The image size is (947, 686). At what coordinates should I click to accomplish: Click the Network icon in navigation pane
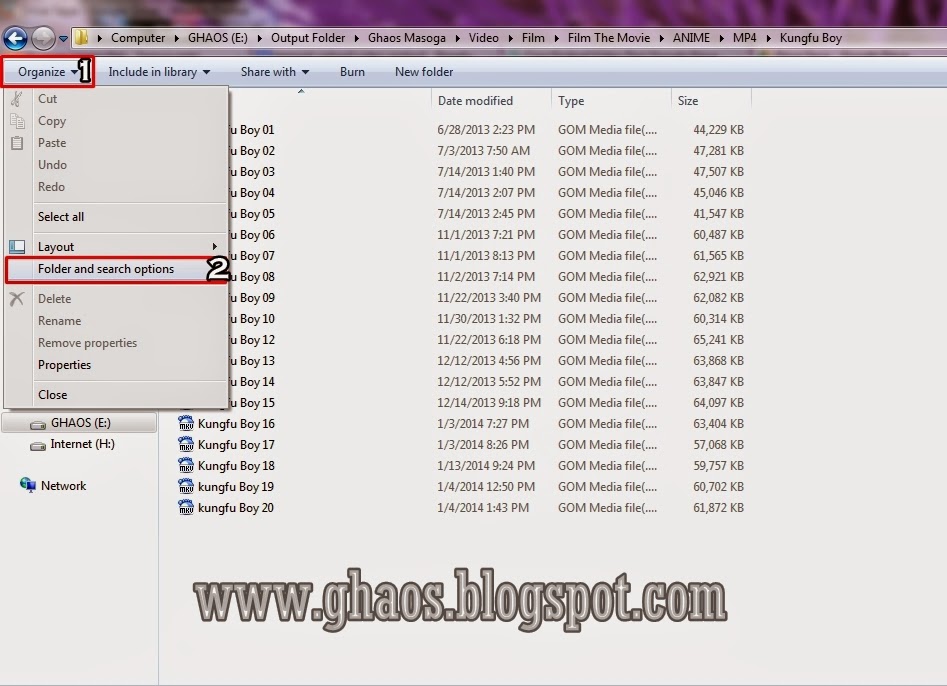(26, 485)
